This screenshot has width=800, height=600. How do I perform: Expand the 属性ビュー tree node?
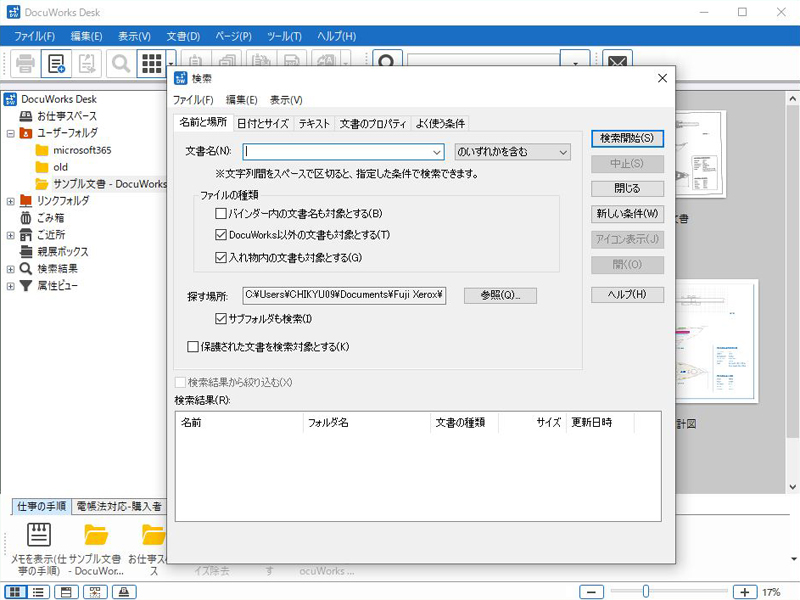(10, 286)
